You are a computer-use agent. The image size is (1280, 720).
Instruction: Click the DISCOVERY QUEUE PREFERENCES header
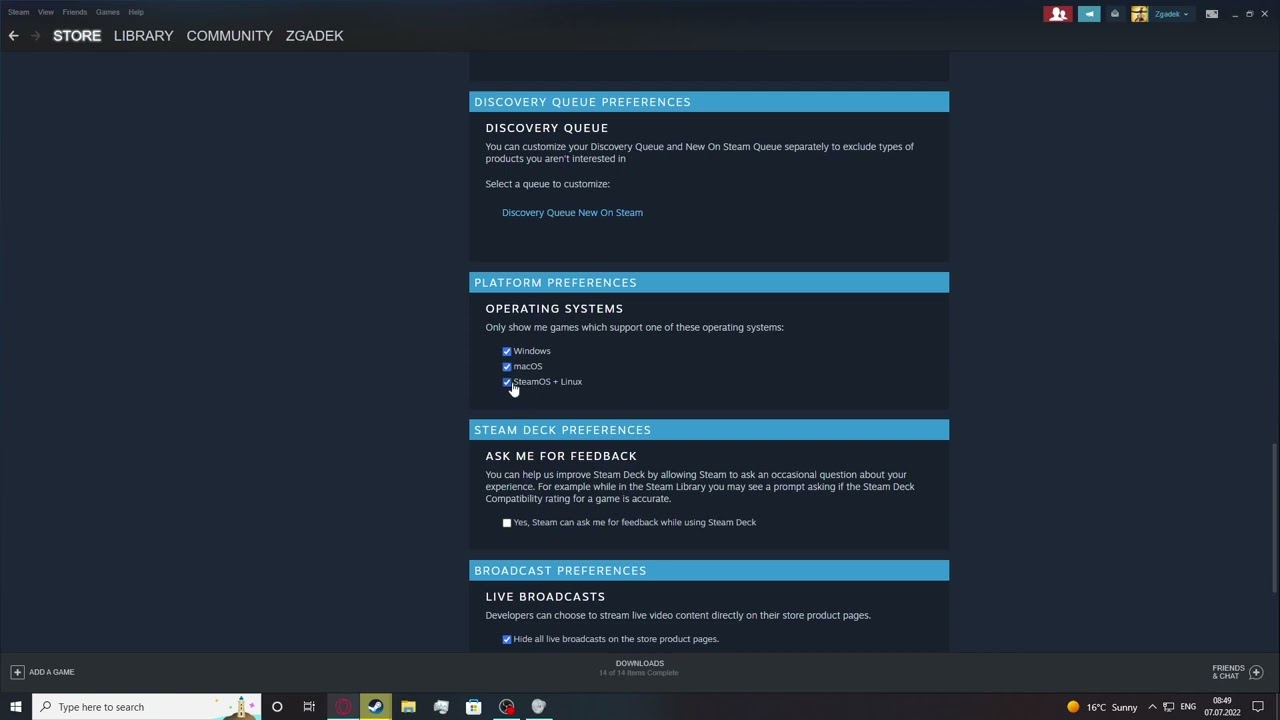pos(709,102)
